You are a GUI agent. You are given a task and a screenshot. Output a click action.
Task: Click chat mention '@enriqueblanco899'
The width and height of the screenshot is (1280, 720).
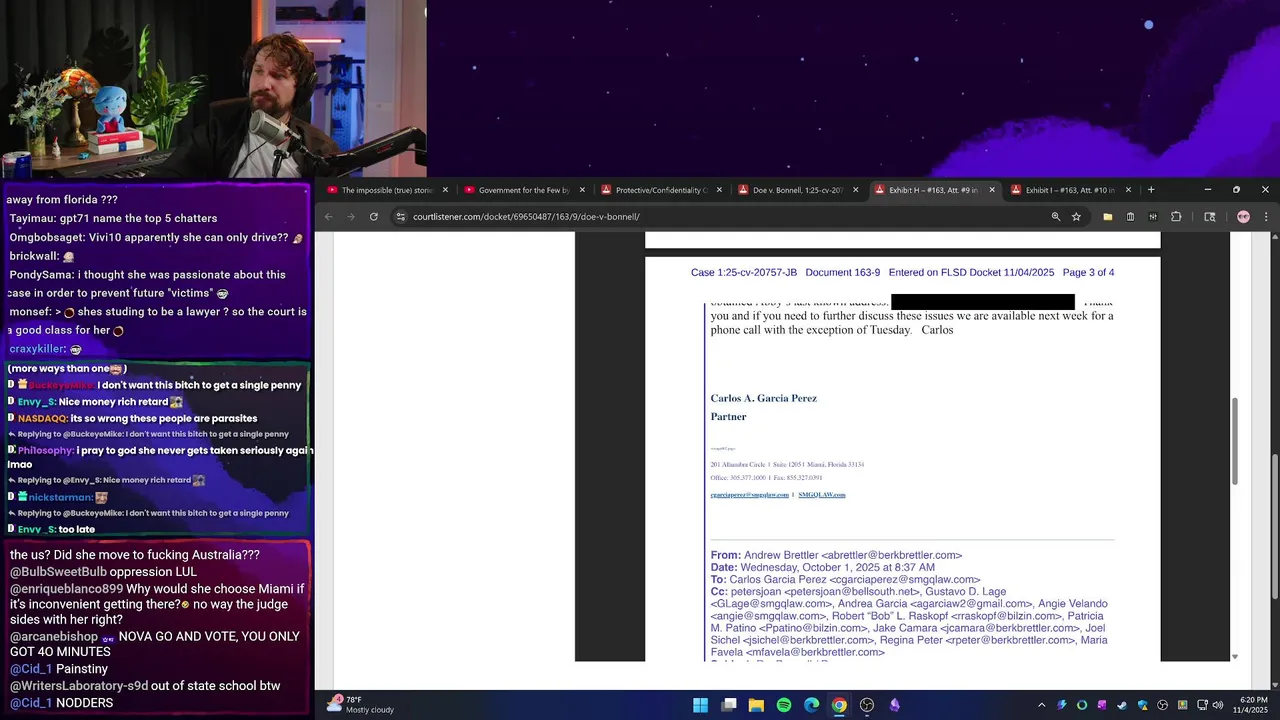[66, 589]
